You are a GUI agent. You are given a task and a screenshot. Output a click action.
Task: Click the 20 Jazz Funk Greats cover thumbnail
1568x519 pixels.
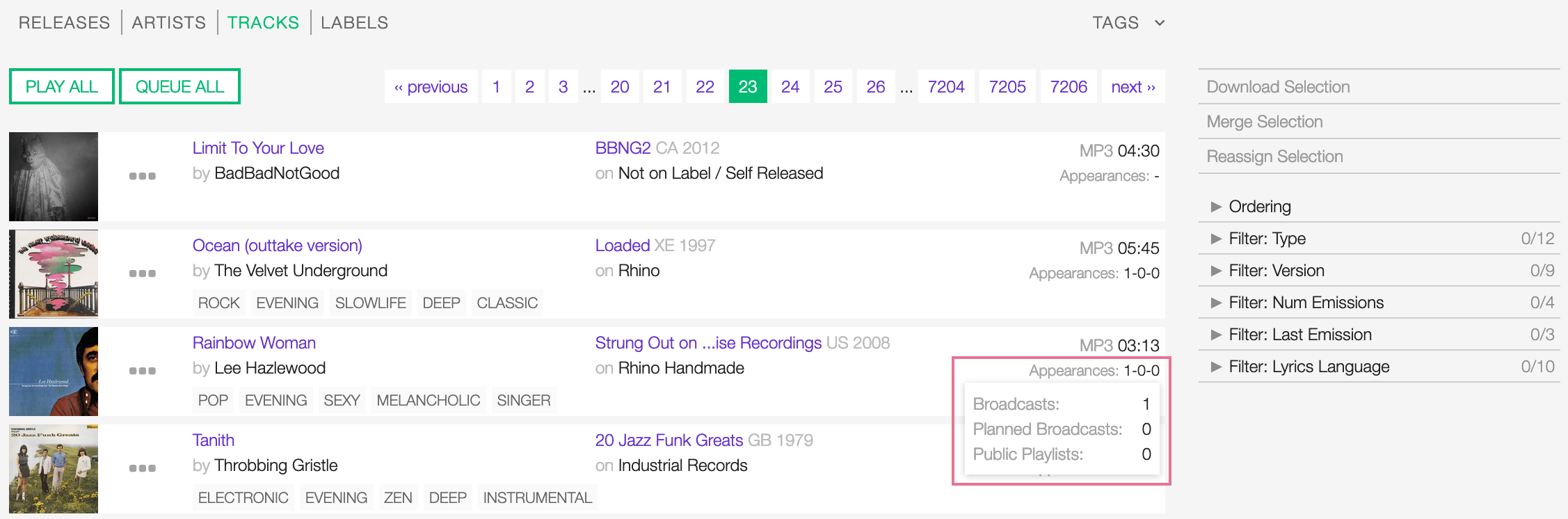54,469
